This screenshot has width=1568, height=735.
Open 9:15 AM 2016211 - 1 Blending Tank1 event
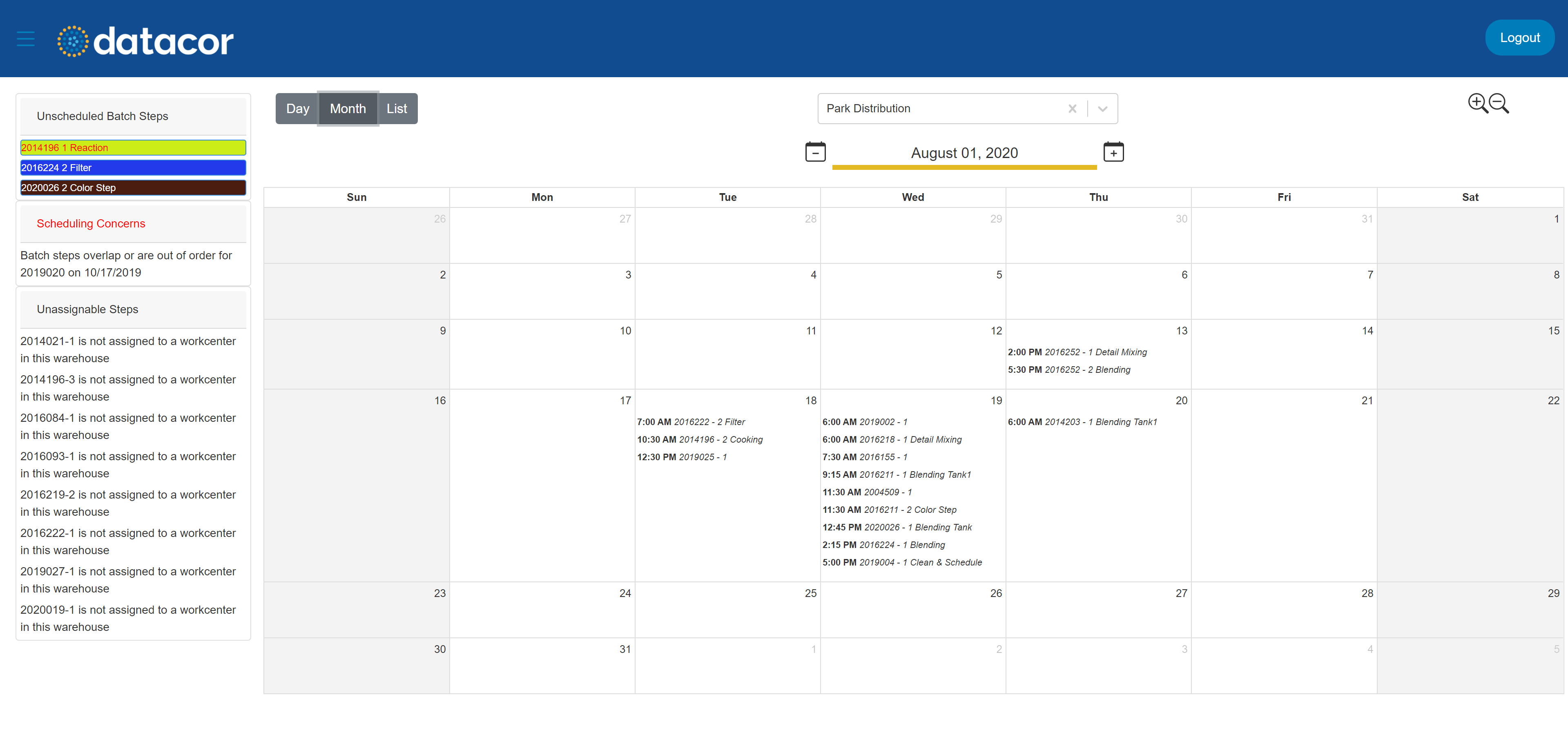click(x=897, y=475)
